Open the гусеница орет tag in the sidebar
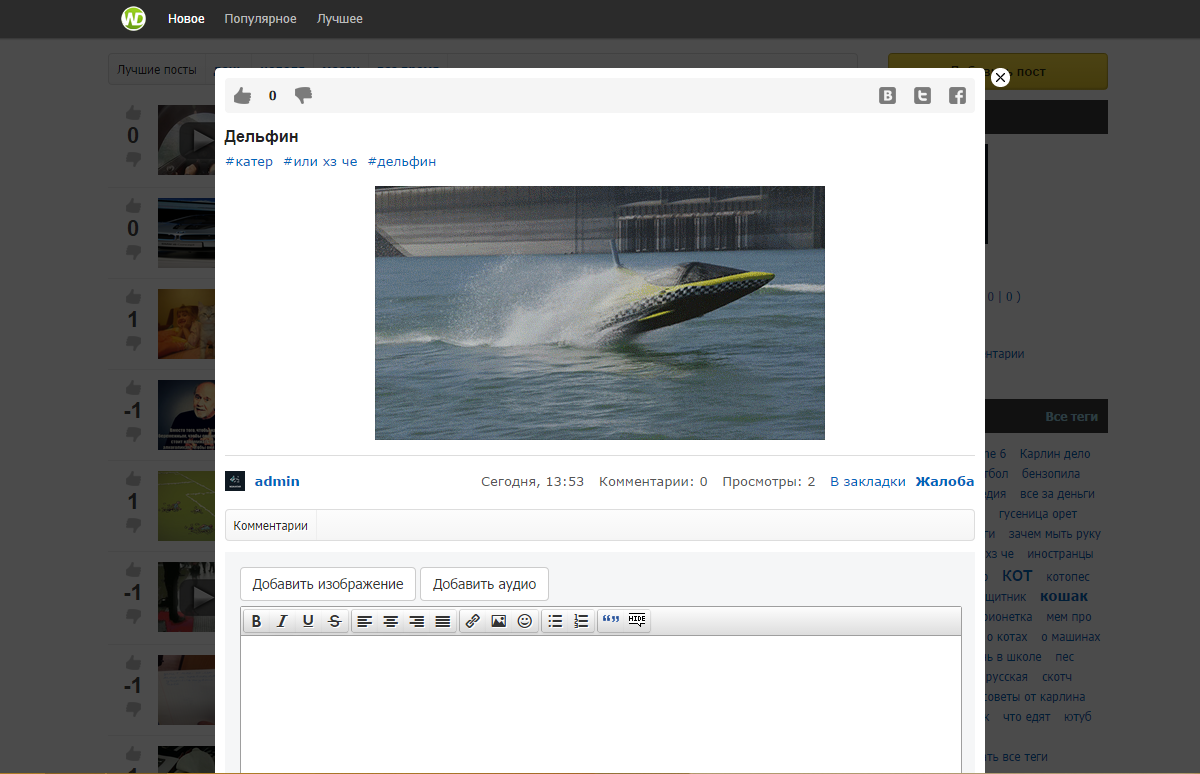This screenshot has height=774, width=1200. (1038, 513)
